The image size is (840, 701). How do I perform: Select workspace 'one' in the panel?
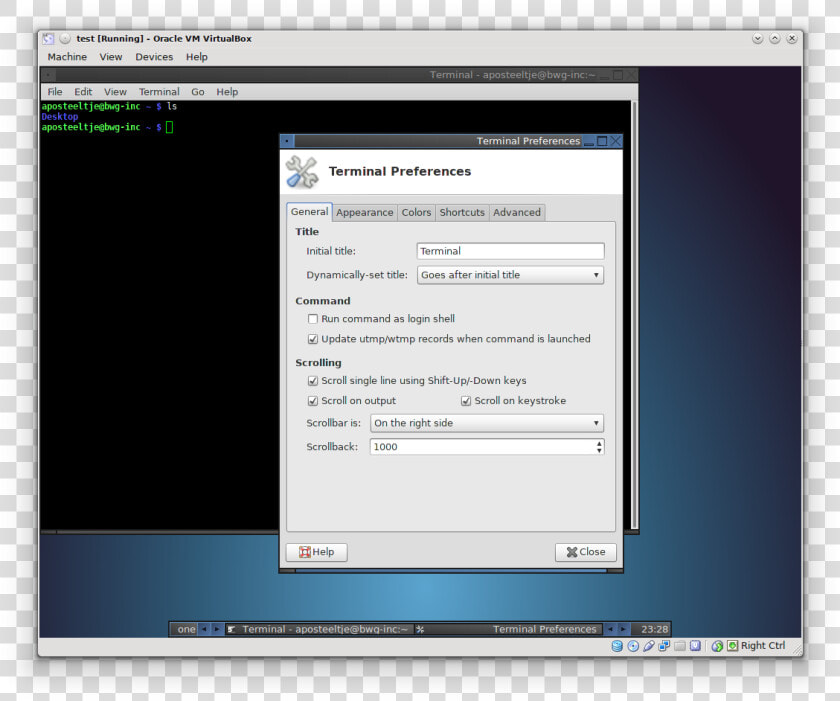(x=186, y=629)
